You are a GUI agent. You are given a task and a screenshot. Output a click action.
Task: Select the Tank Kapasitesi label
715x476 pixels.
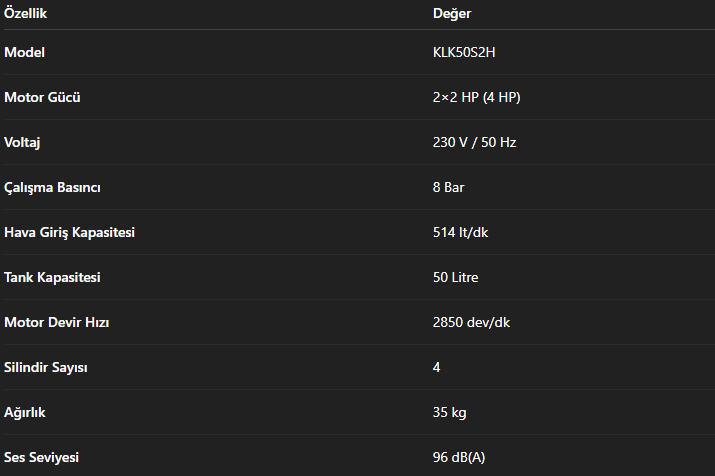pyautogui.click(x=52, y=277)
